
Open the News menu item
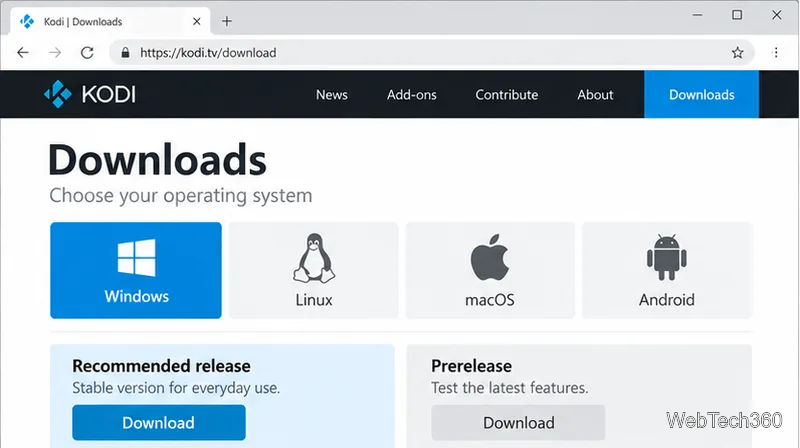pyautogui.click(x=332, y=95)
